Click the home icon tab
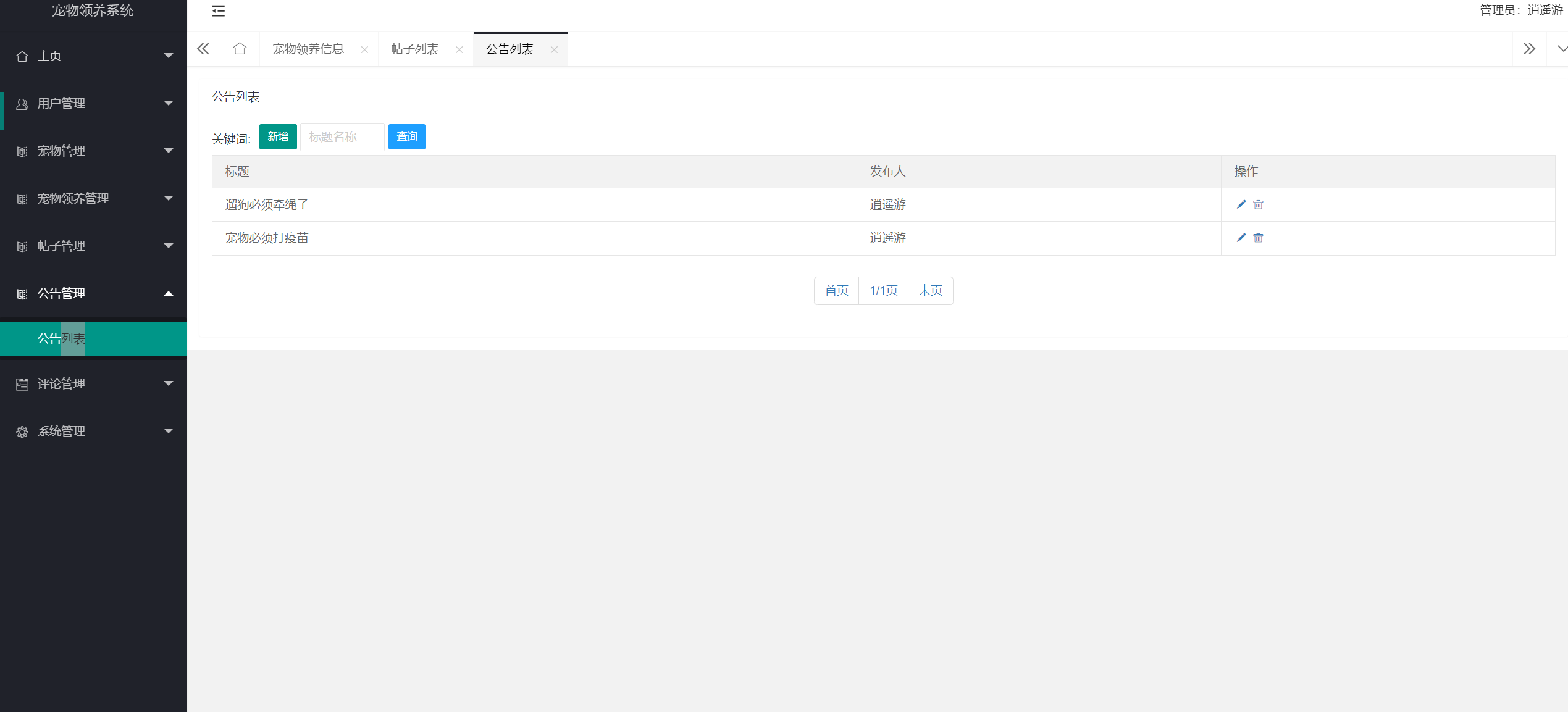 click(x=240, y=49)
